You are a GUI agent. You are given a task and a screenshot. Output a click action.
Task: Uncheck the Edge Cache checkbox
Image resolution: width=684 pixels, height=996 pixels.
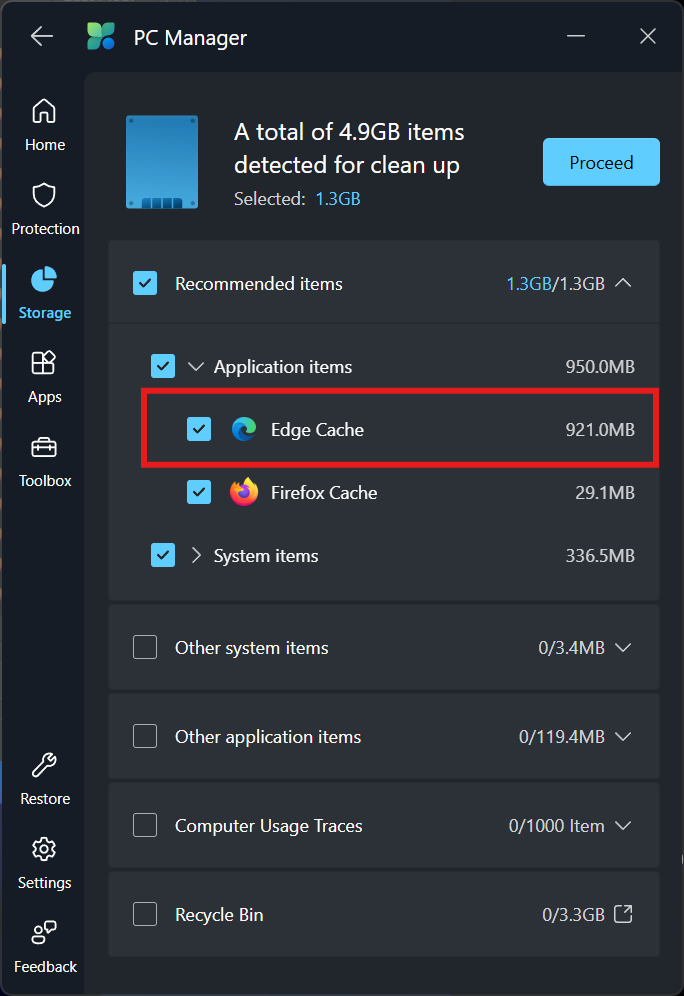pos(199,430)
